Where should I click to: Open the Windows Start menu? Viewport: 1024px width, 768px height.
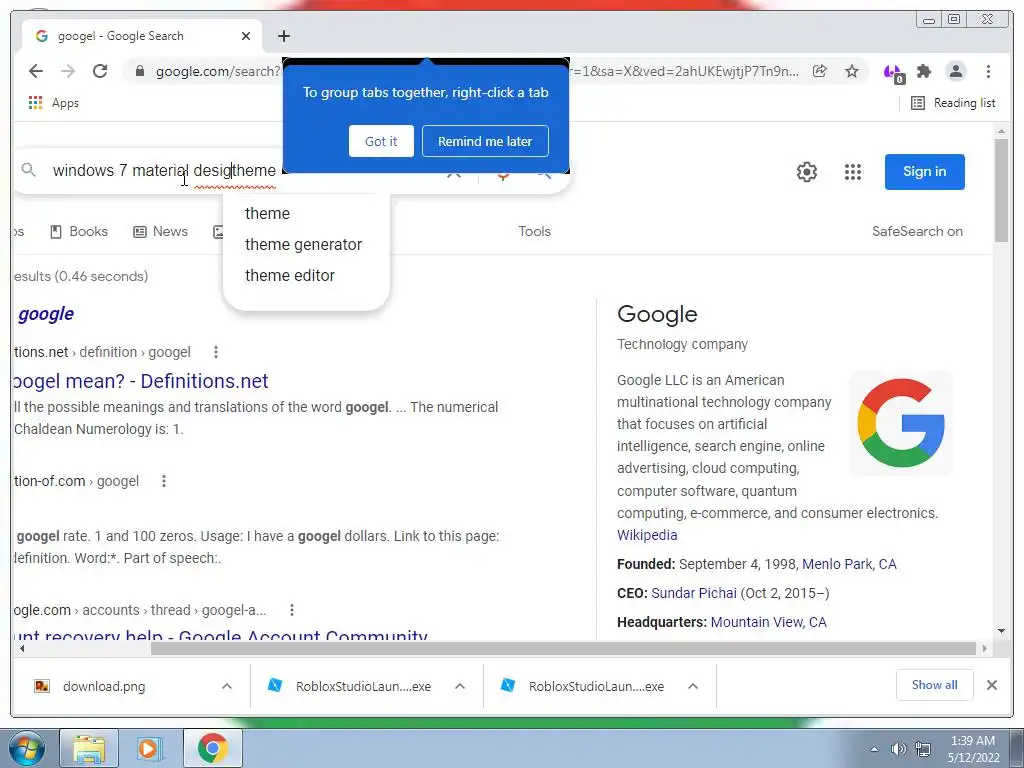(27, 748)
